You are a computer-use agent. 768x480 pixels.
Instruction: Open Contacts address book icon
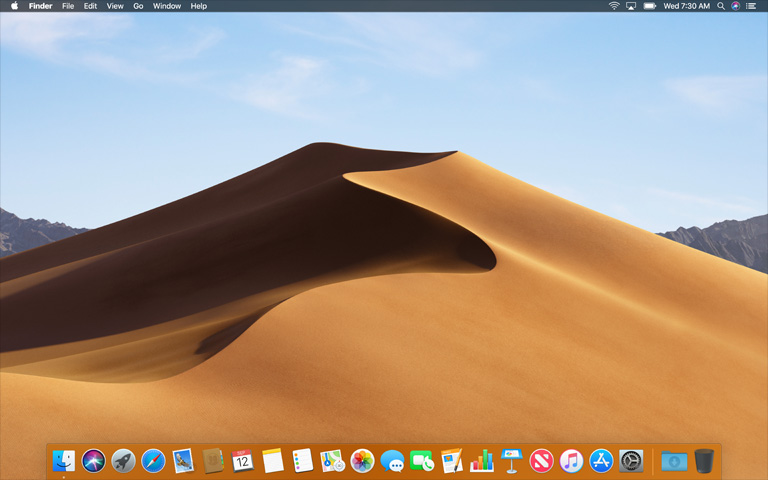click(x=213, y=461)
